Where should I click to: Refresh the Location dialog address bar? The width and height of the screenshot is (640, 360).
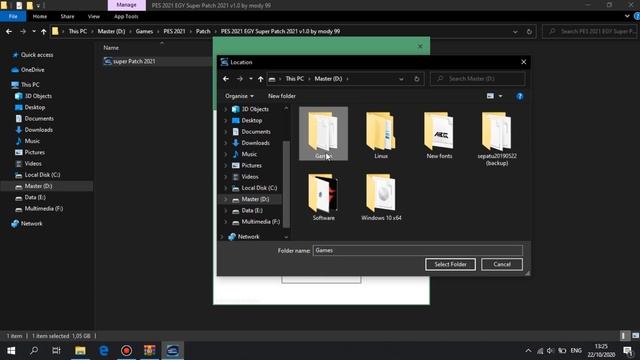point(416,79)
